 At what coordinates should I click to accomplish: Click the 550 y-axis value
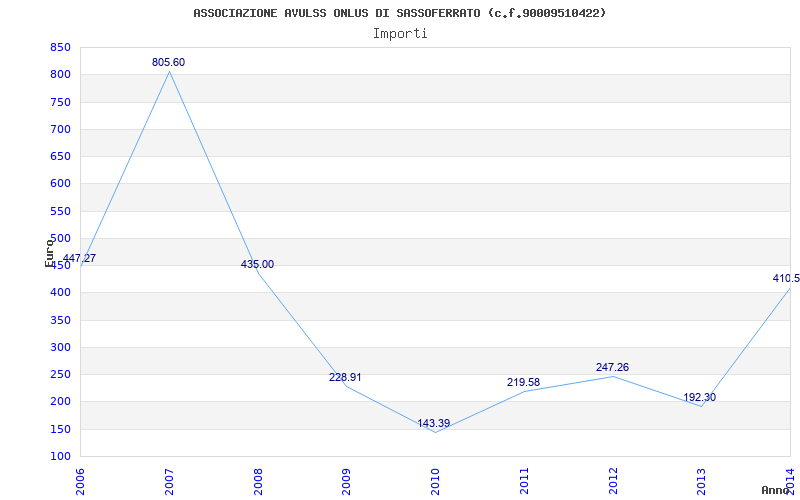point(60,211)
